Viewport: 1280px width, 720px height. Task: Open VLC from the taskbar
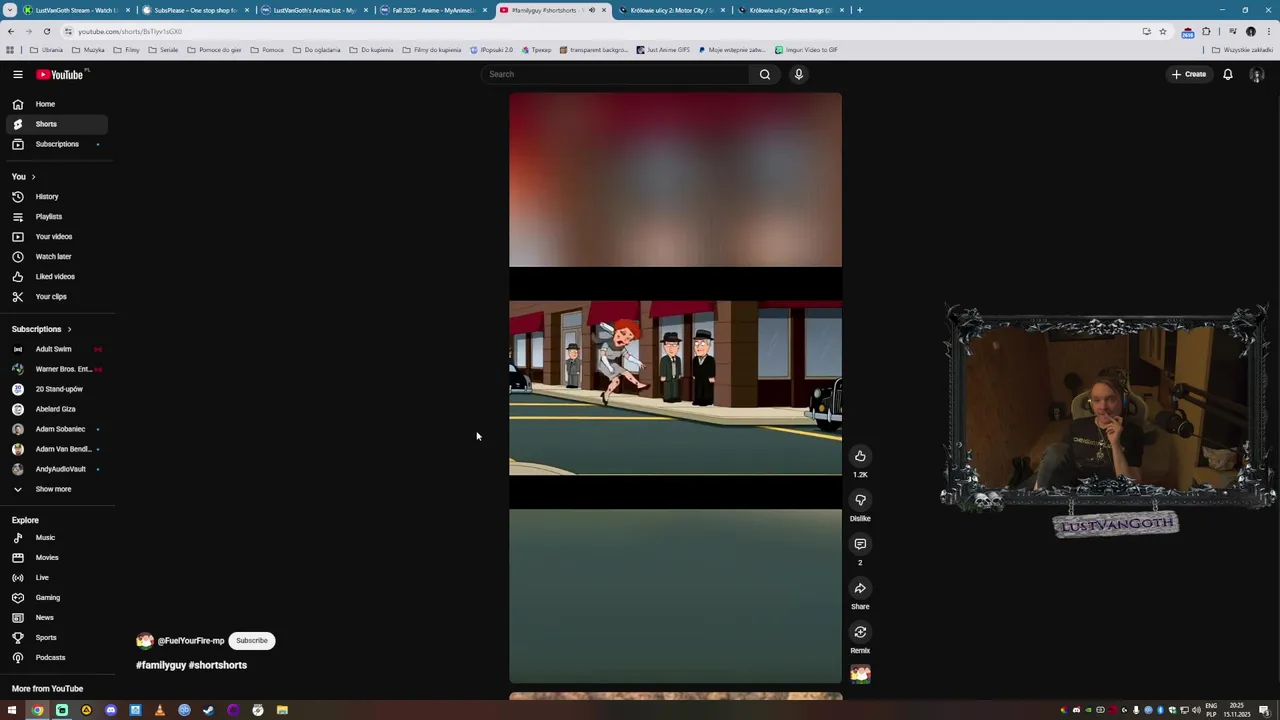(159, 710)
